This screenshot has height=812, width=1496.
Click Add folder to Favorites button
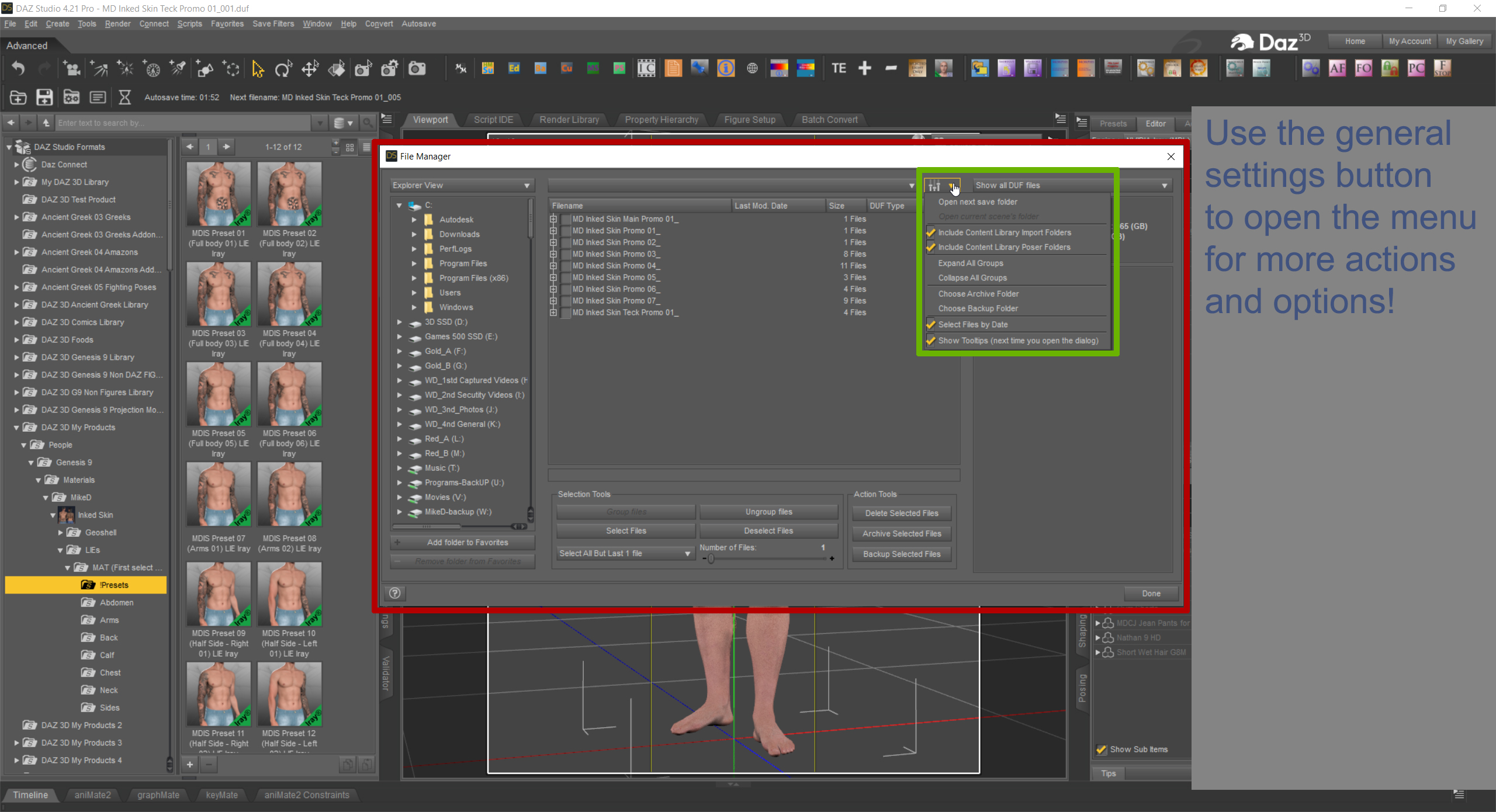(462, 542)
